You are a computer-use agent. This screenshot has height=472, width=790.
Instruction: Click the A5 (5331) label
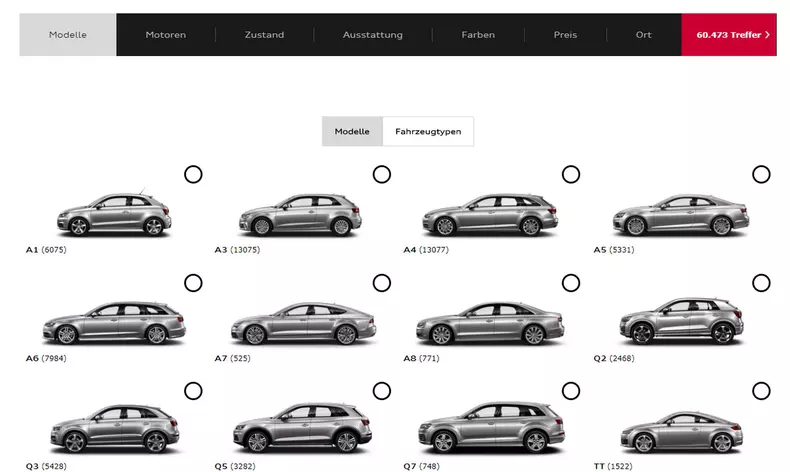point(614,249)
